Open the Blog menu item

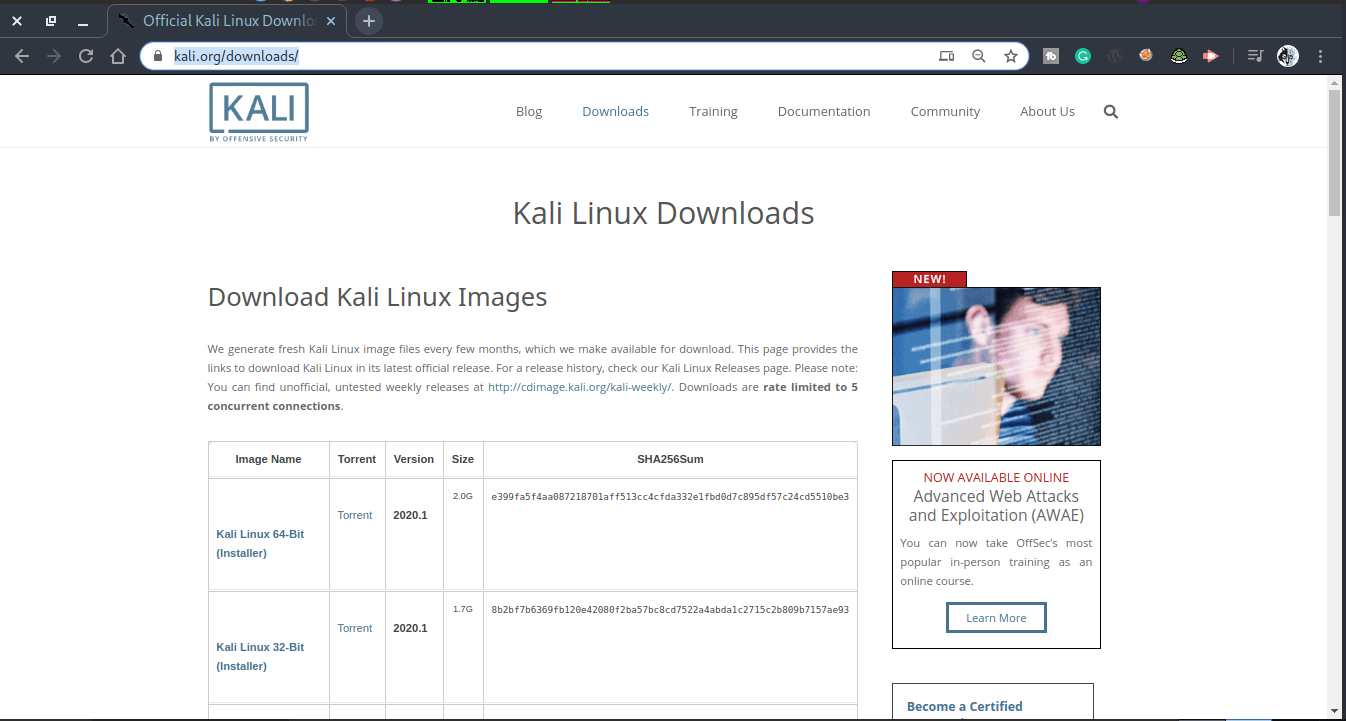[x=529, y=112]
